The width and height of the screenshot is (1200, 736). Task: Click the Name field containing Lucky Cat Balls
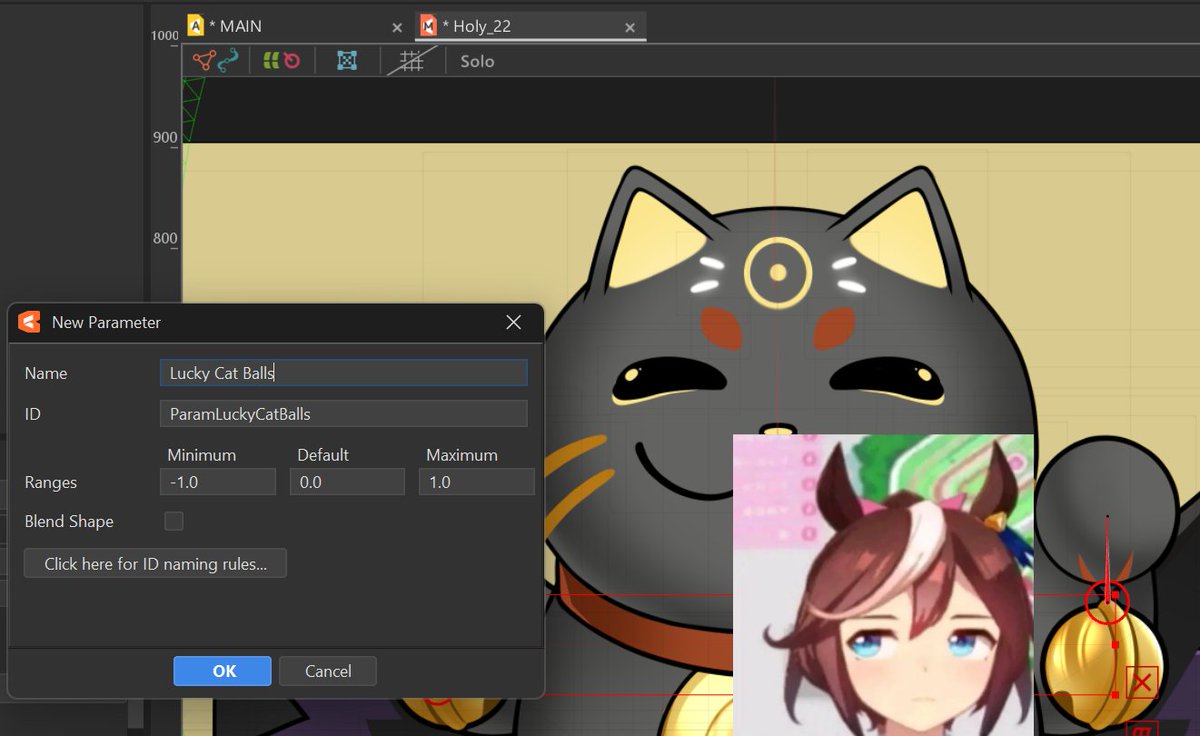pyautogui.click(x=343, y=373)
